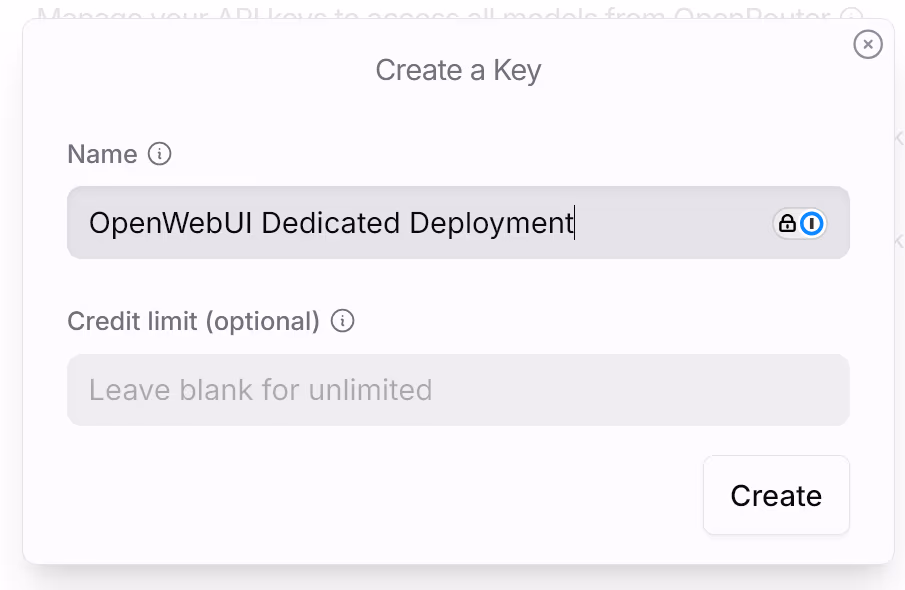Image resolution: width=905 pixels, height=590 pixels.
Task: Click the word "OpenWebUI" in Name field
Action: tap(171, 223)
